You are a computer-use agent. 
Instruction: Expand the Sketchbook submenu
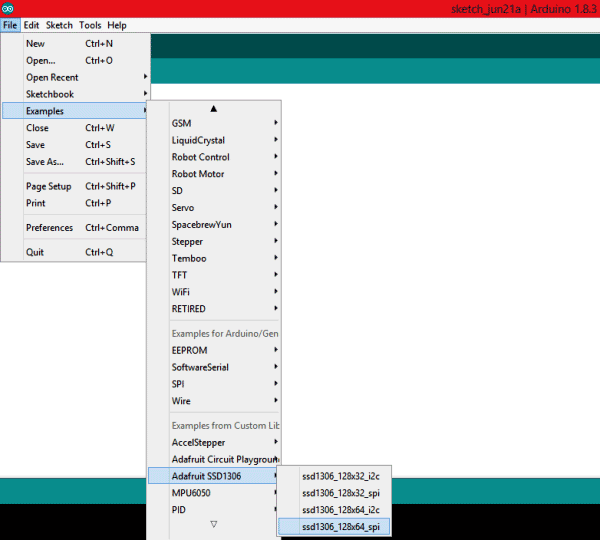click(x=50, y=94)
